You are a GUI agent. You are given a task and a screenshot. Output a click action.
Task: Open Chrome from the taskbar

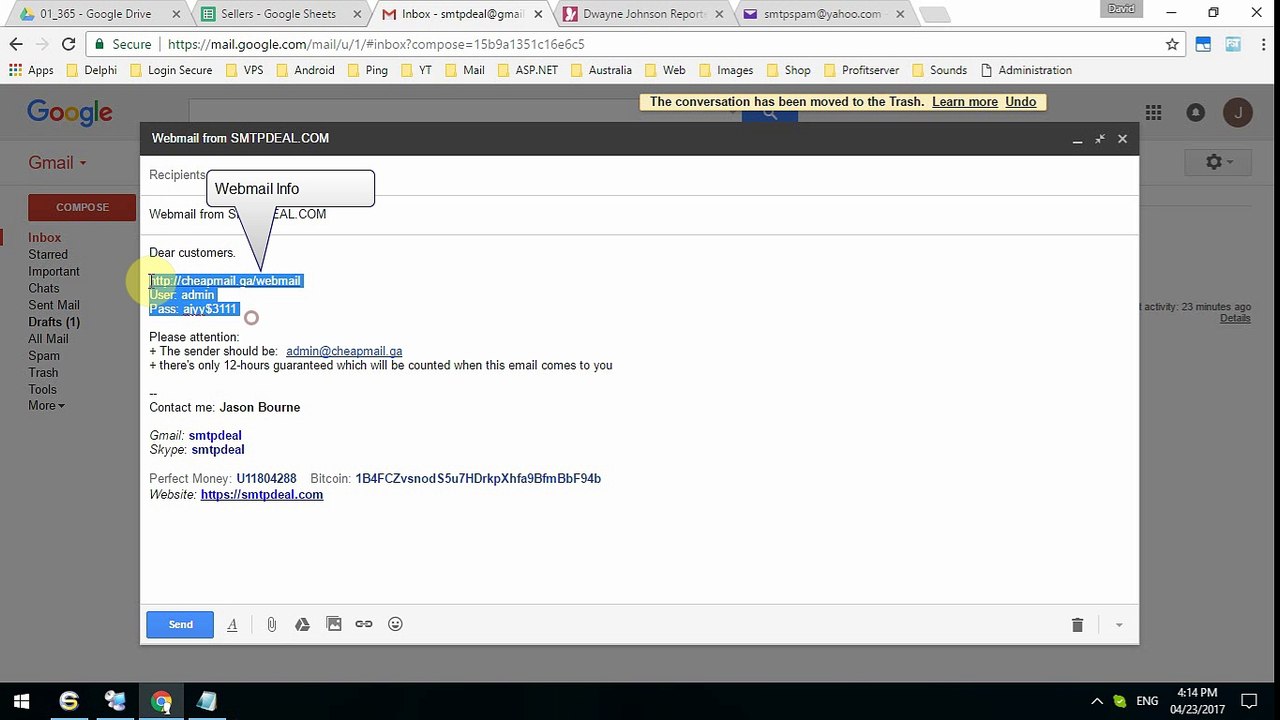coord(161,701)
